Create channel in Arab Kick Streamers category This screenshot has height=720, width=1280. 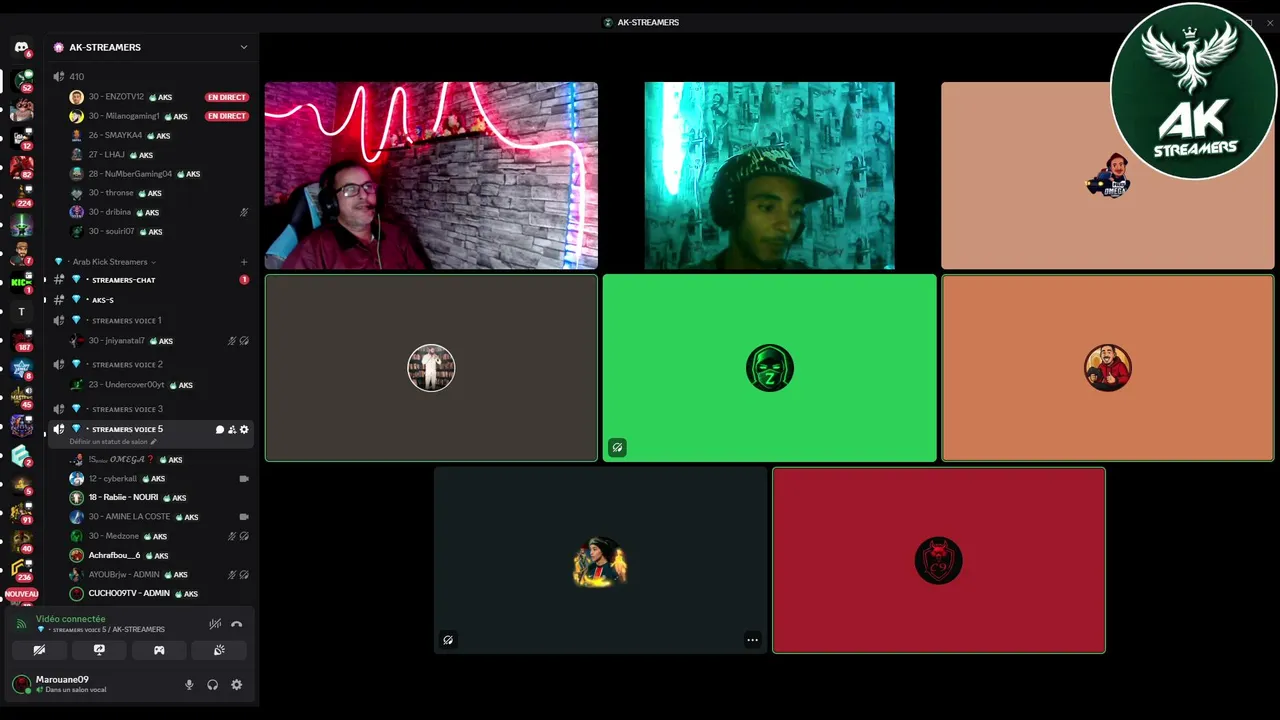(x=244, y=262)
